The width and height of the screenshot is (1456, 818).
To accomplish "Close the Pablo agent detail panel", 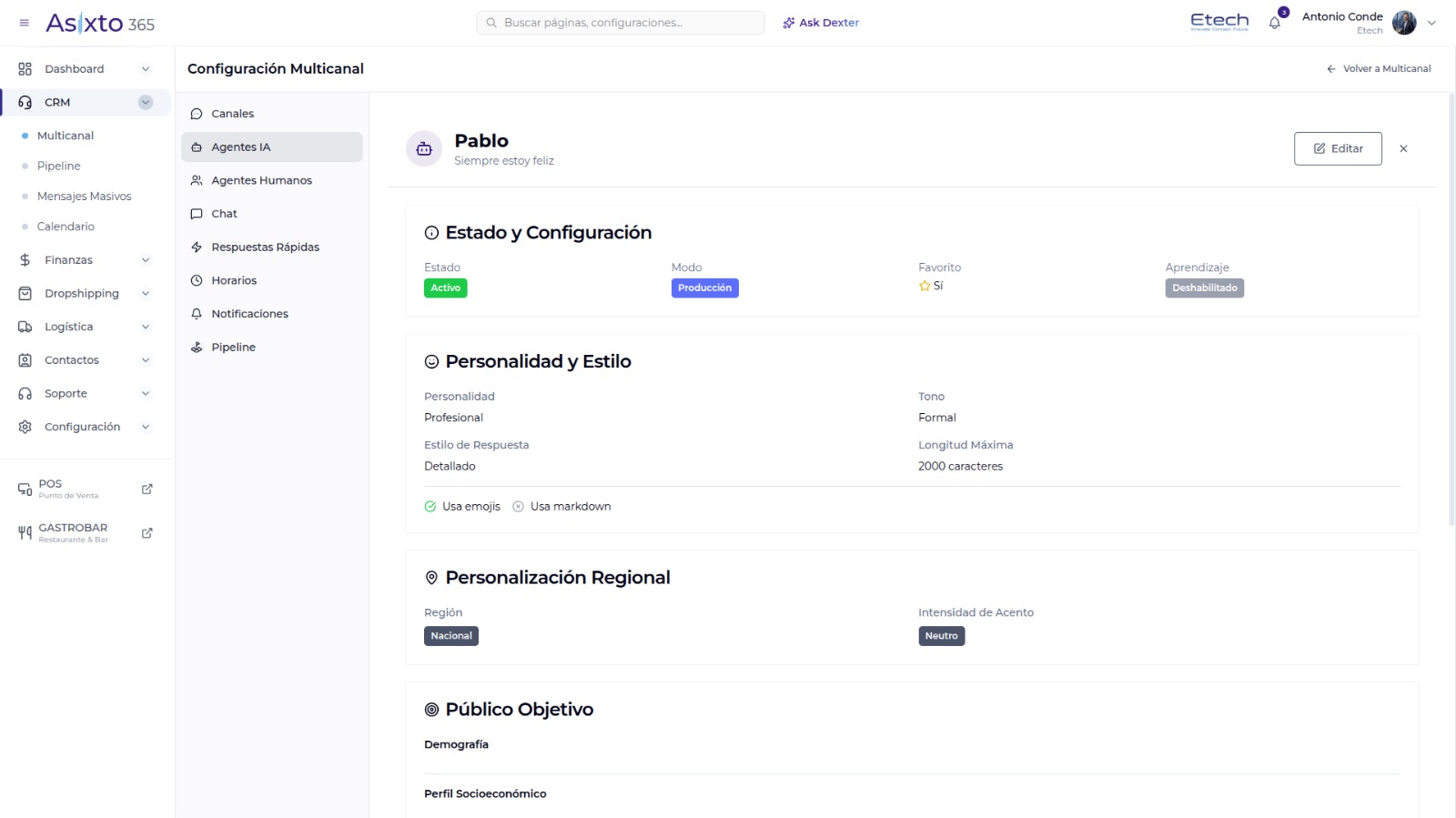I will click(x=1403, y=148).
